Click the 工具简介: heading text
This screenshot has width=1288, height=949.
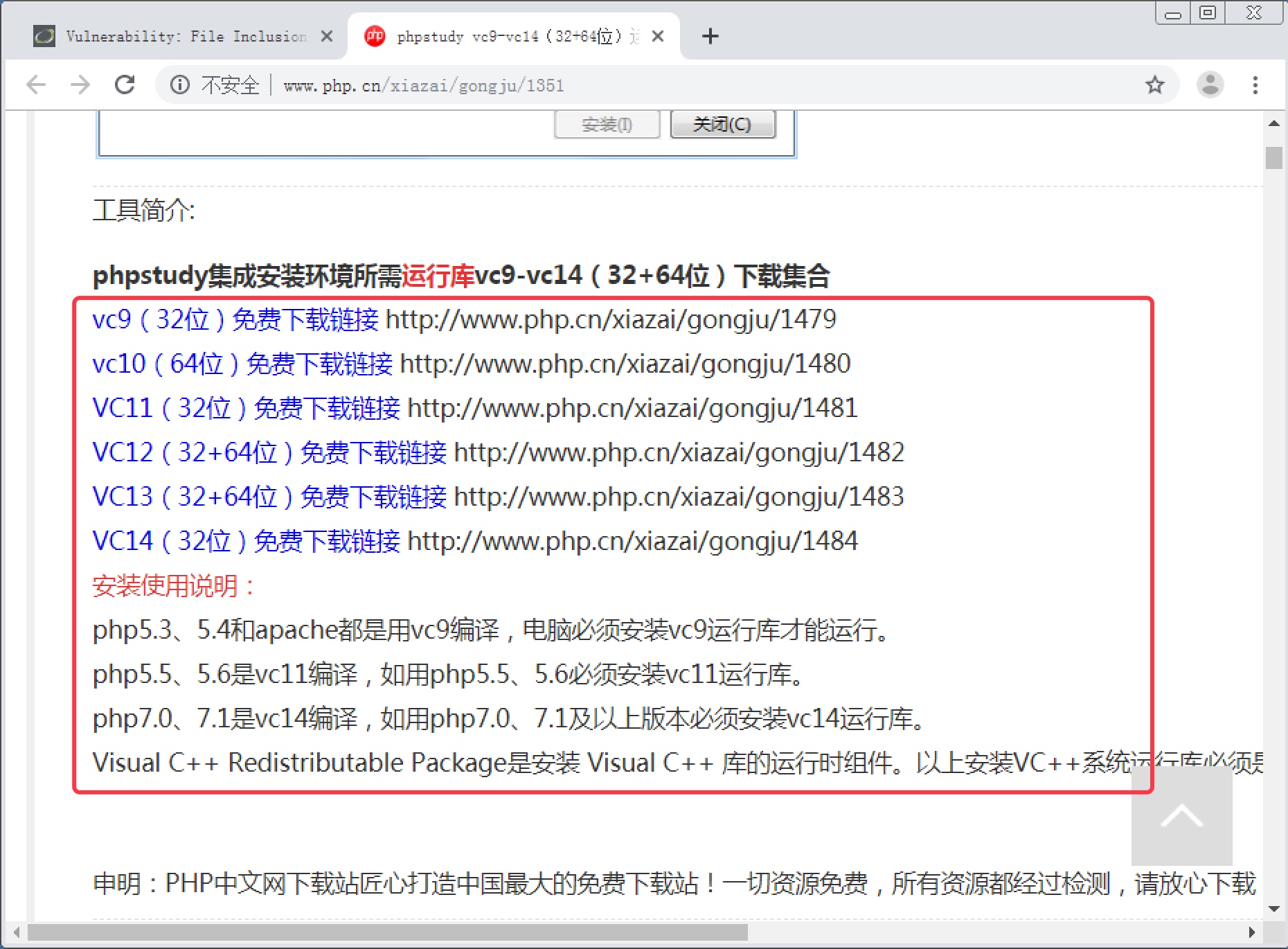click(x=144, y=210)
